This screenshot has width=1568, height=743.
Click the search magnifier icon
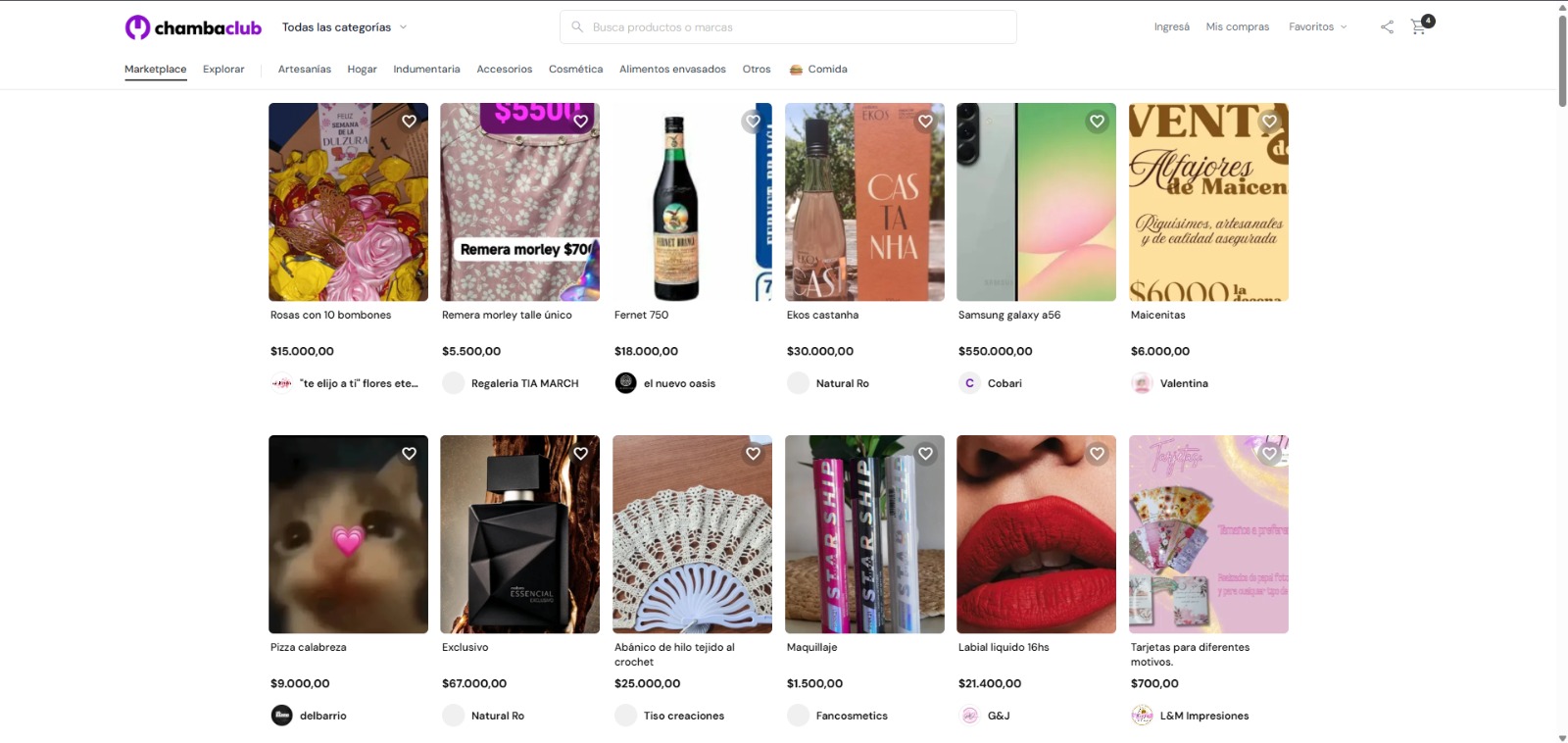point(577,27)
